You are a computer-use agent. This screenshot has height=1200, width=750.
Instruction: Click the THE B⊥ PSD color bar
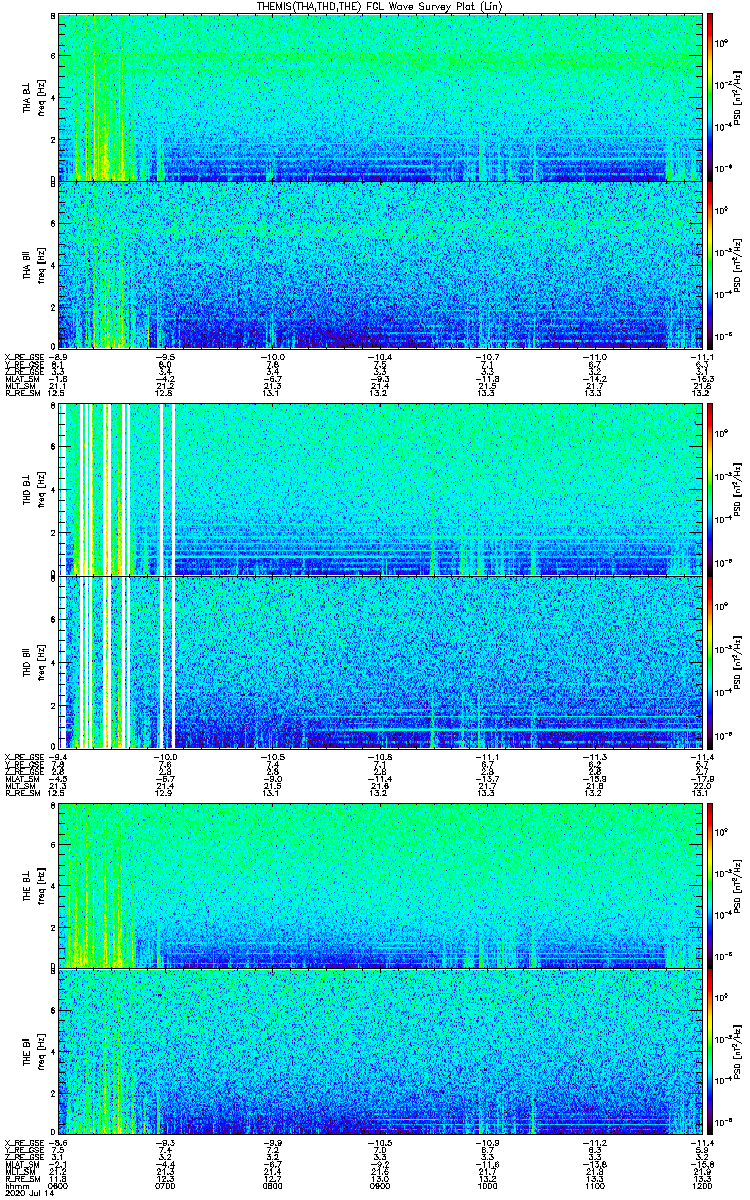coord(711,885)
